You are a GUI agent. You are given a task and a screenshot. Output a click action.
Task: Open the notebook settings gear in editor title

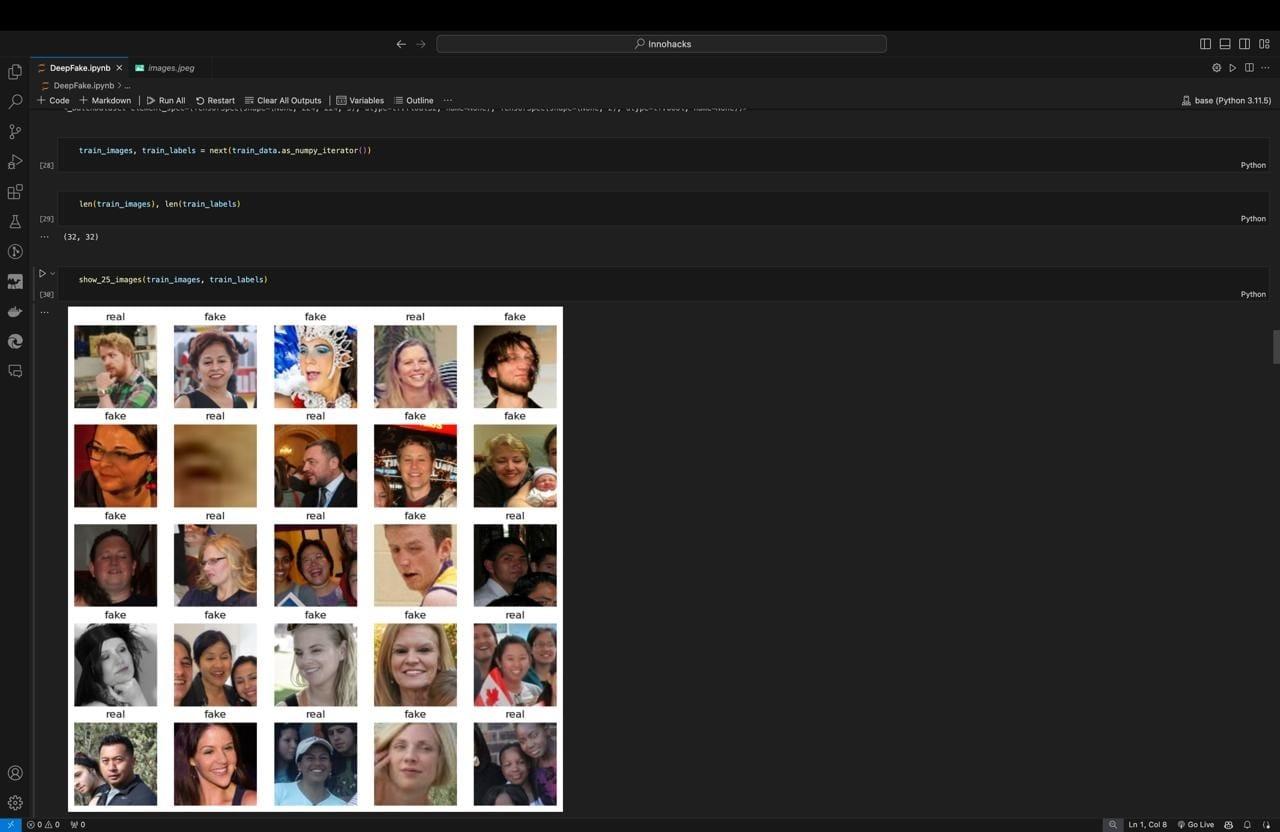pos(1217,68)
